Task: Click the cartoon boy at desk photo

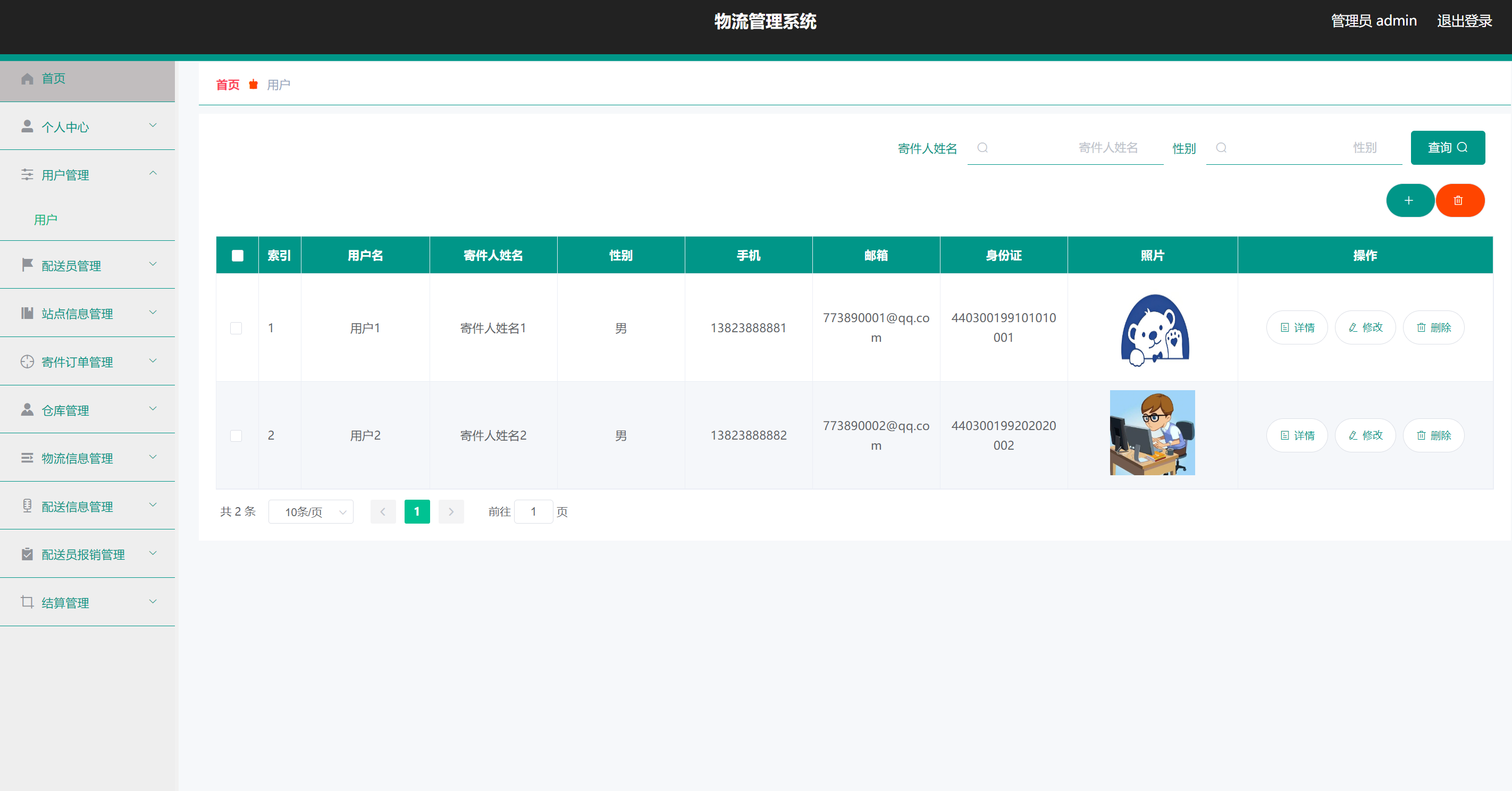Action: 1152,433
